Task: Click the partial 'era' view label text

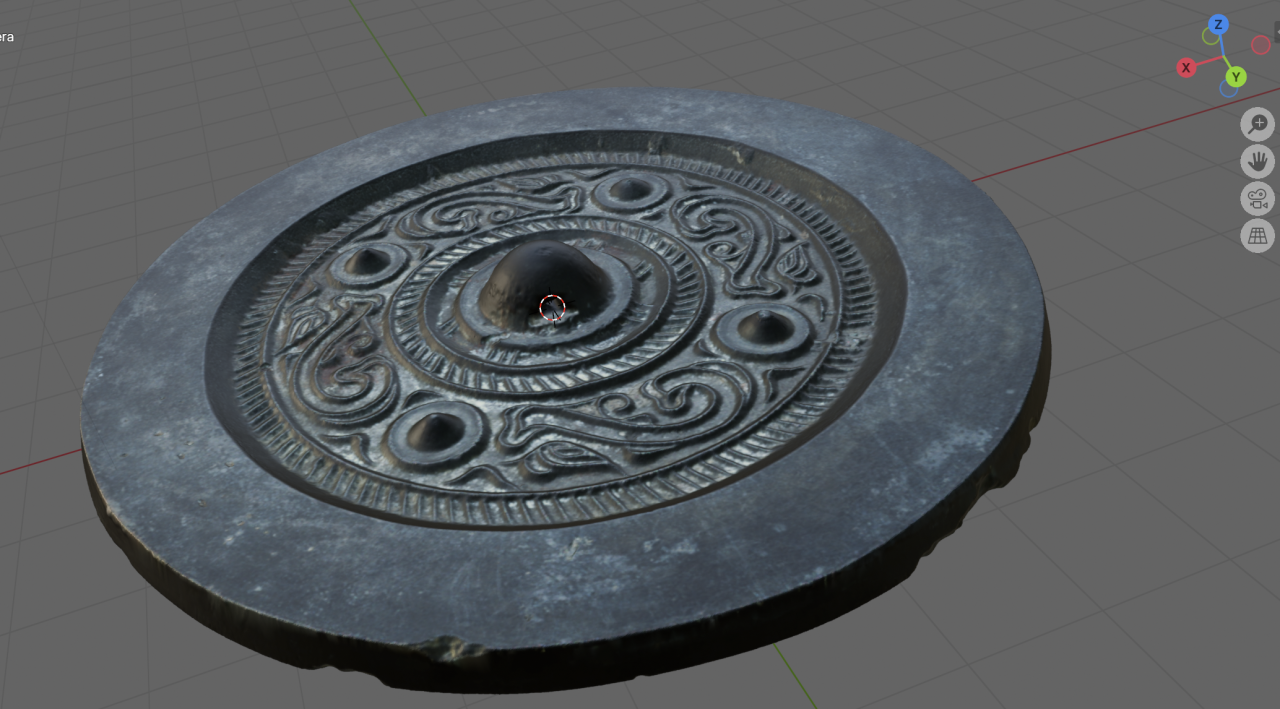Action: click(x=7, y=37)
